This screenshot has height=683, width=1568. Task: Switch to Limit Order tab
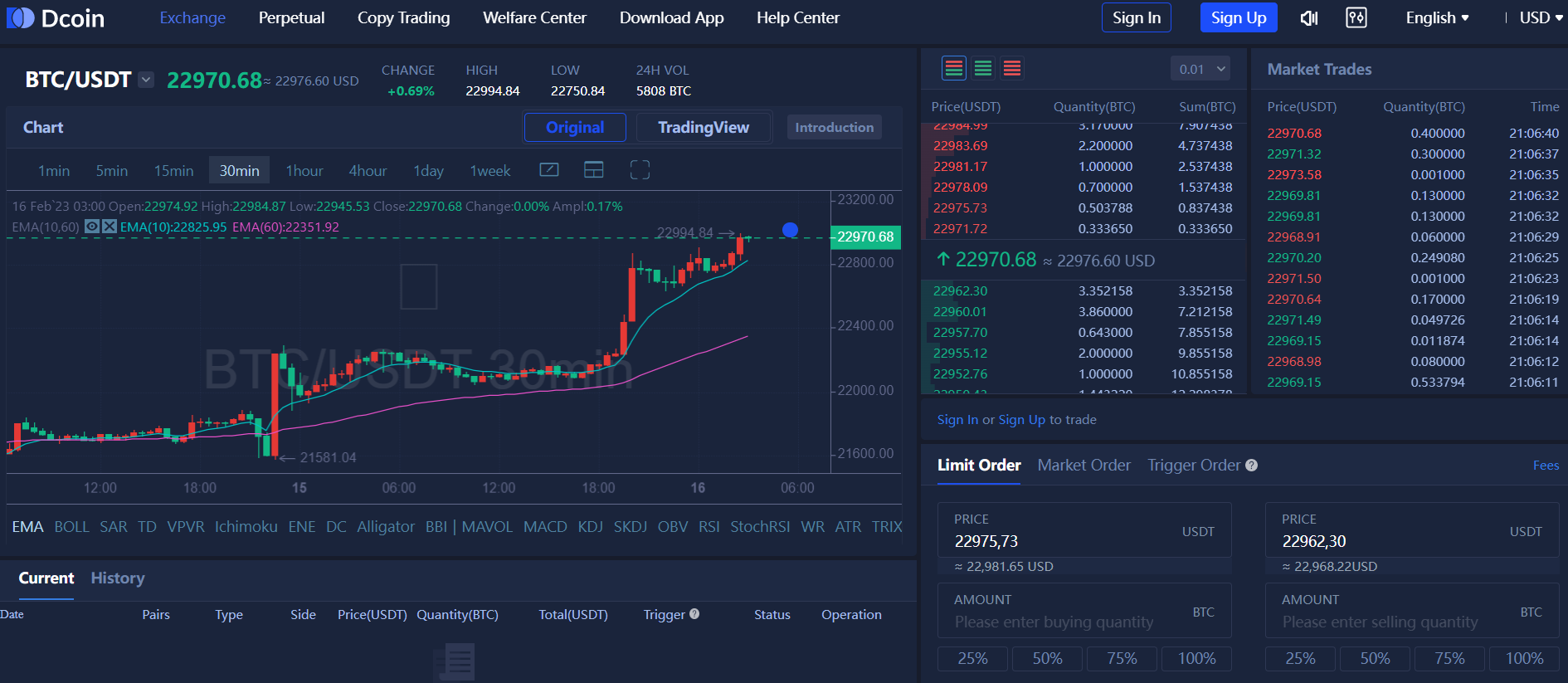tap(979, 466)
